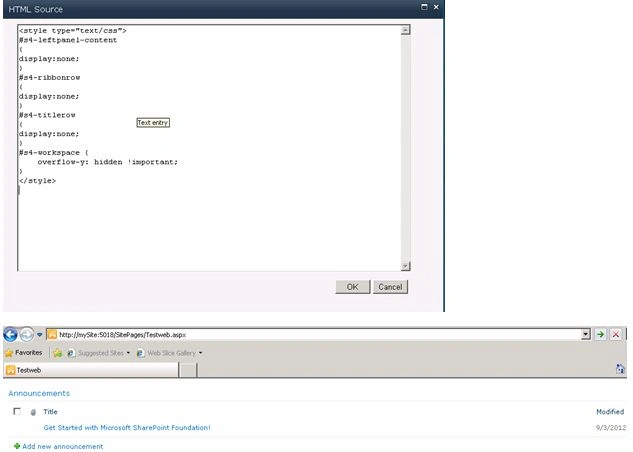This screenshot has height=452, width=633.
Task: Click the #s4-ribbonrow line in source
Action: click(49, 77)
